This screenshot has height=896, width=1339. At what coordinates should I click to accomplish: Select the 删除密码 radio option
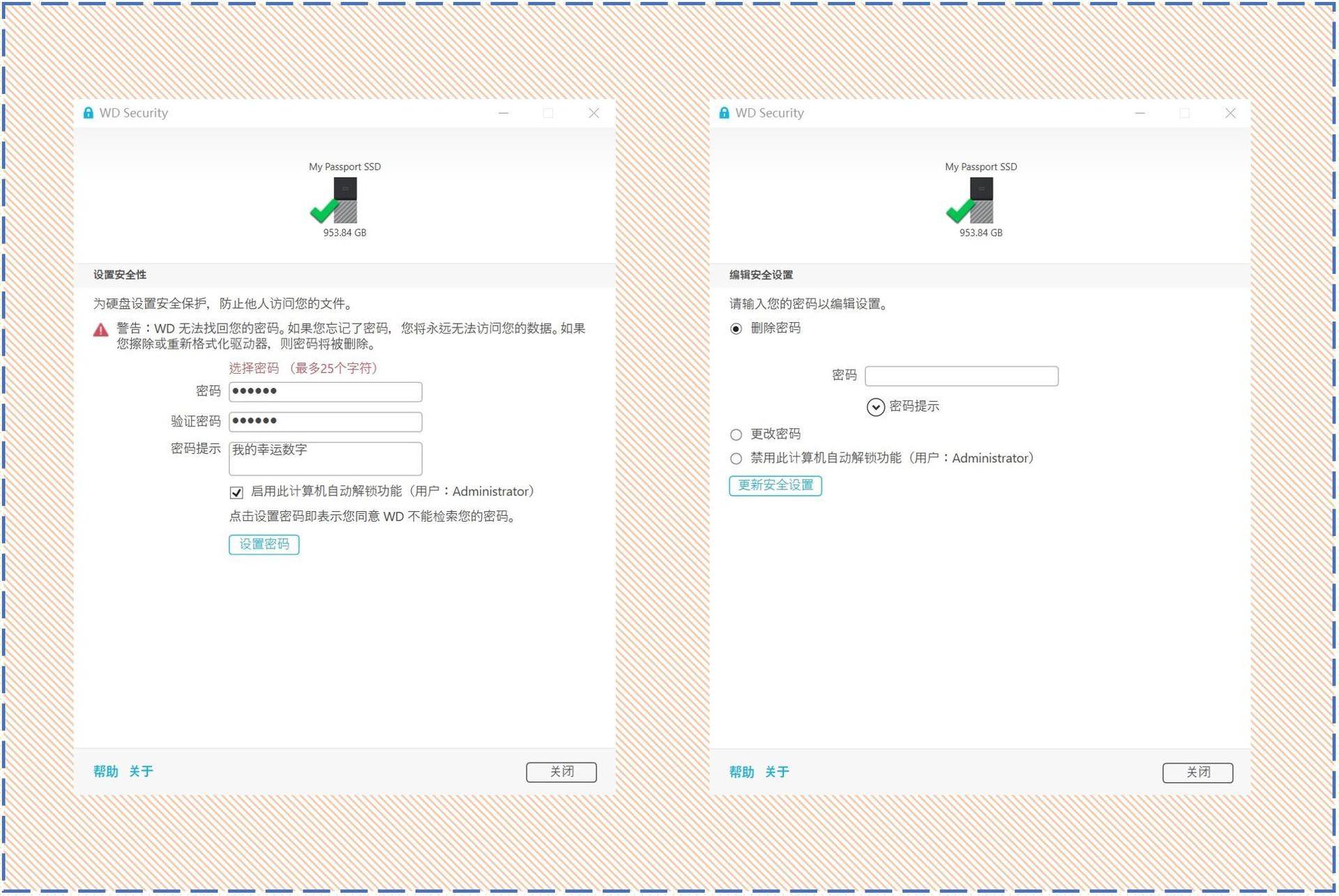click(736, 328)
